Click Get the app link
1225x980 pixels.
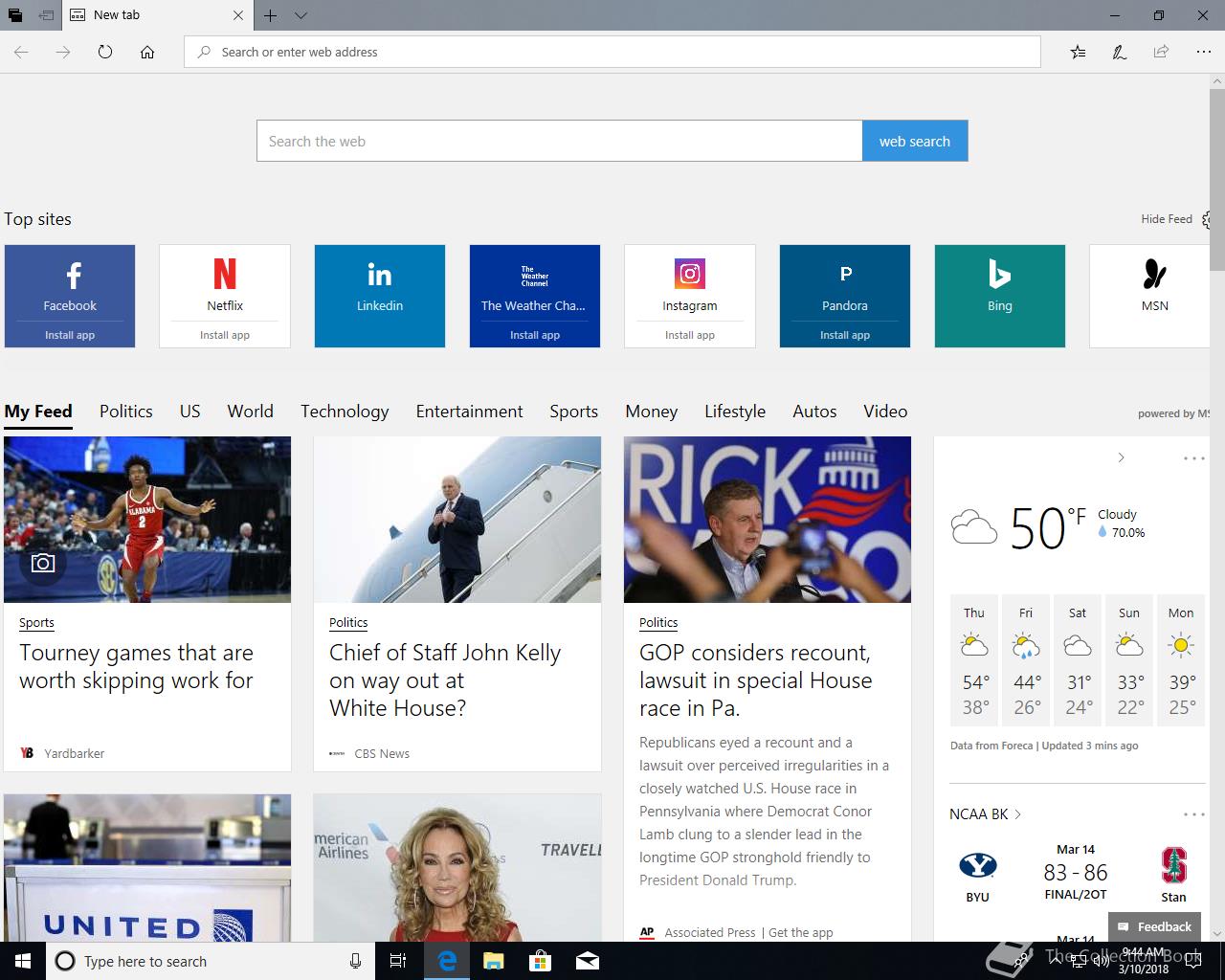pyautogui.click(x=801, y=933)
